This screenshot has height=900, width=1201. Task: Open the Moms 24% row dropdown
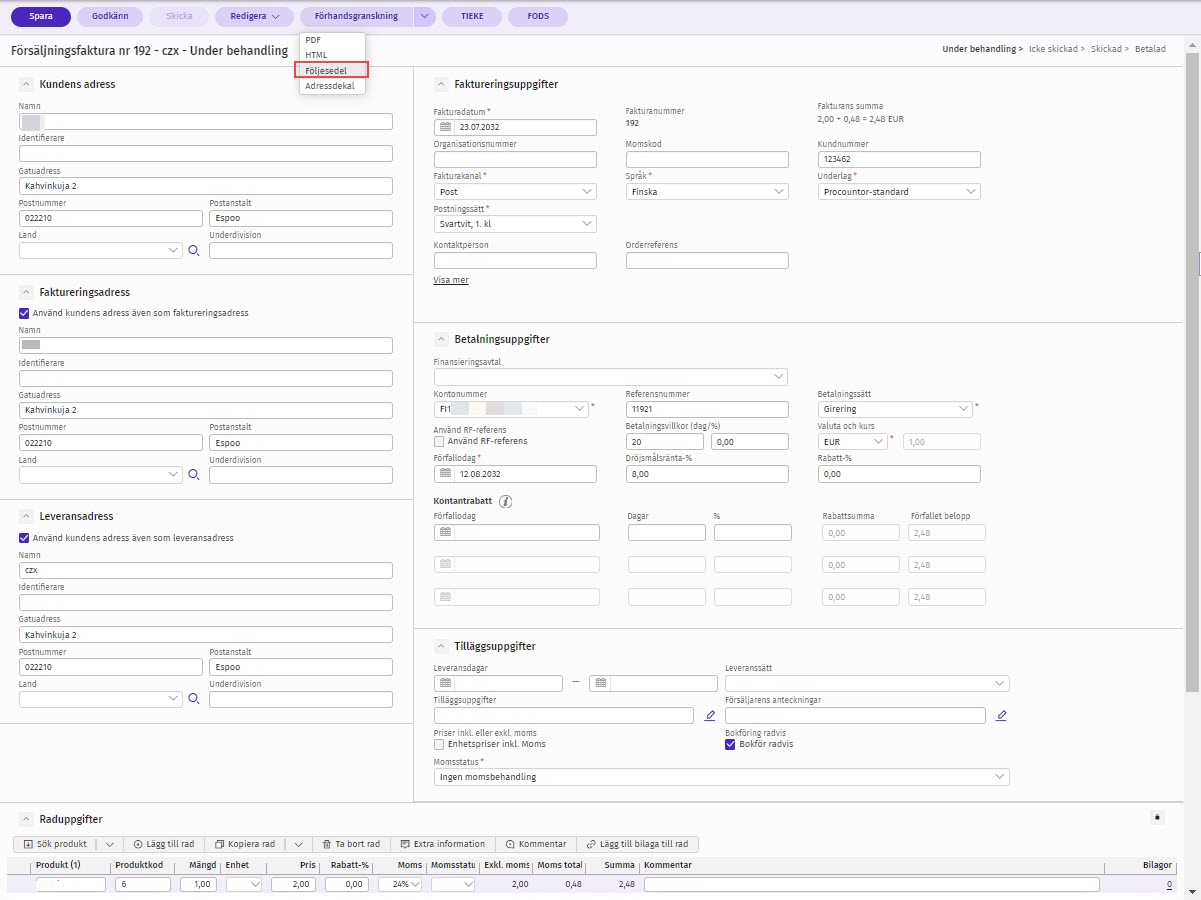point(400,885)
